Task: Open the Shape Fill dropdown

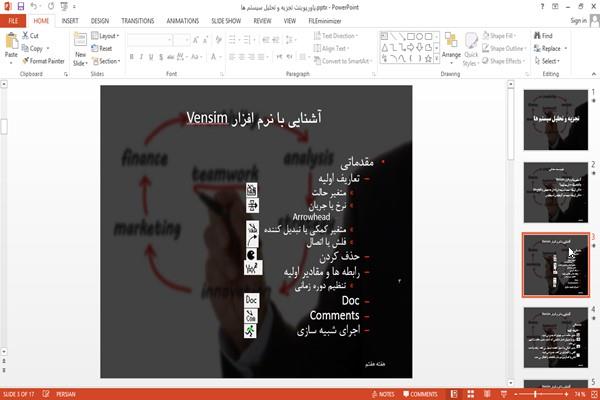Action: (x=499, y=36)
